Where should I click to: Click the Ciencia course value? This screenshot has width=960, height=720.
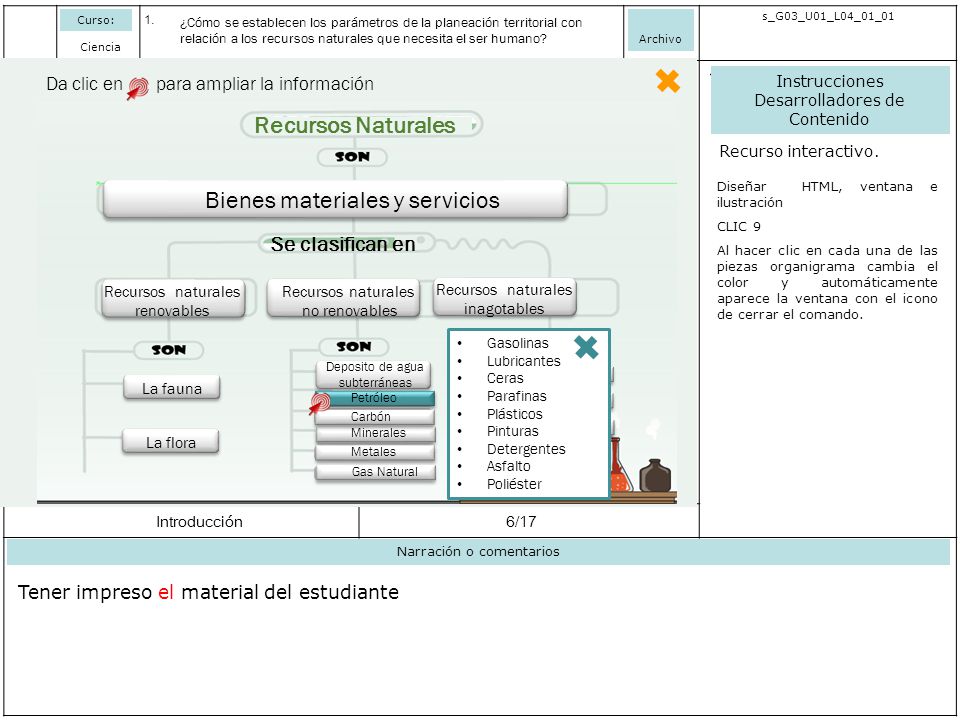click(x=100, y=47)
